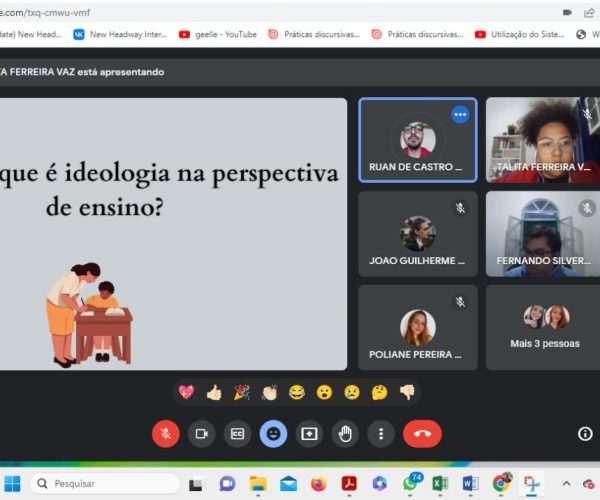
Task: Send clapping hands reaction
Action: coord(269,393)
